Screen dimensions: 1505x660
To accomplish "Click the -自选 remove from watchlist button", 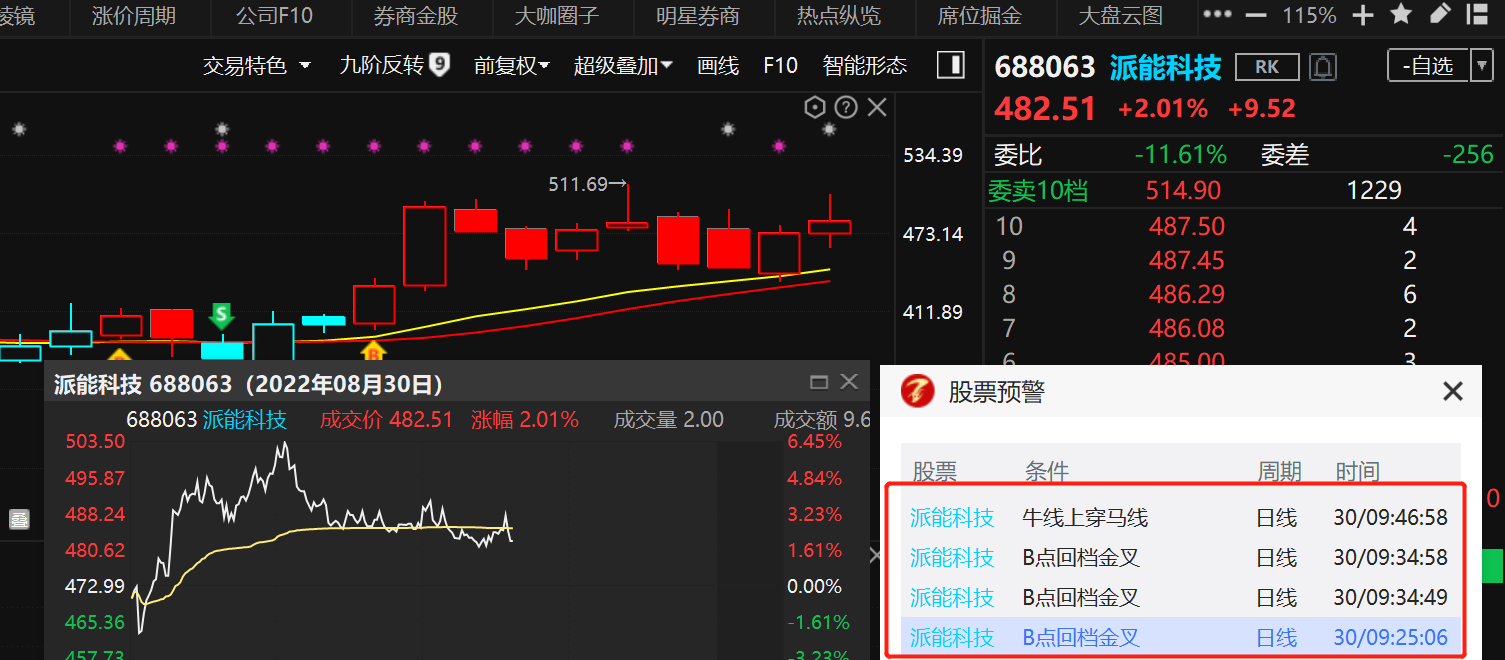I will pyautogui.click(x=1429, y=66).
